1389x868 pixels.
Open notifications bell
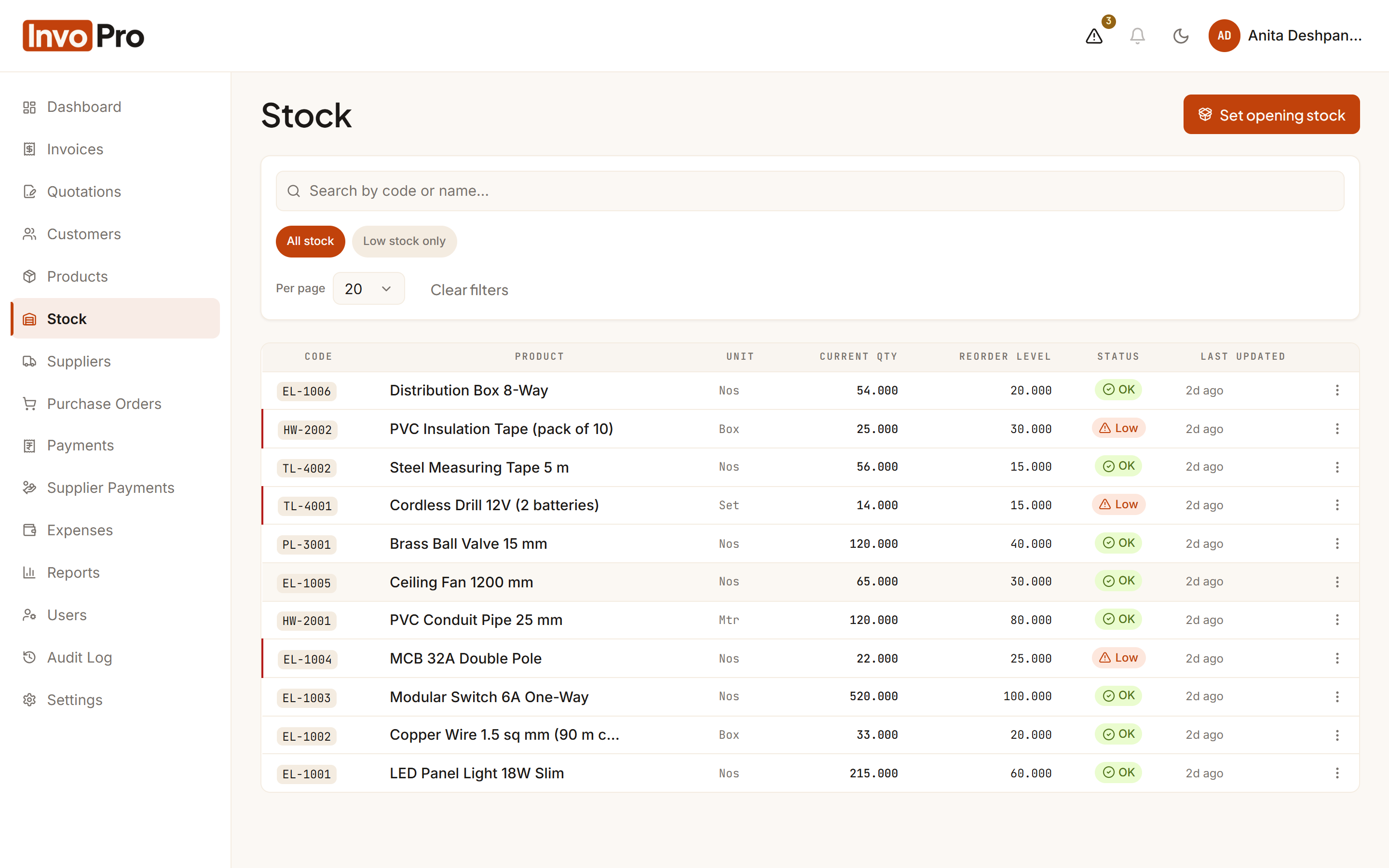pos(1137,36)
